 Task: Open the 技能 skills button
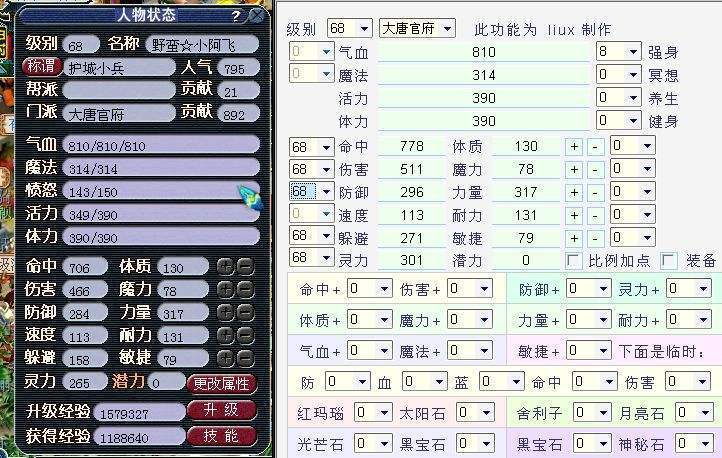pyautogui.click(x=222, y=436)
